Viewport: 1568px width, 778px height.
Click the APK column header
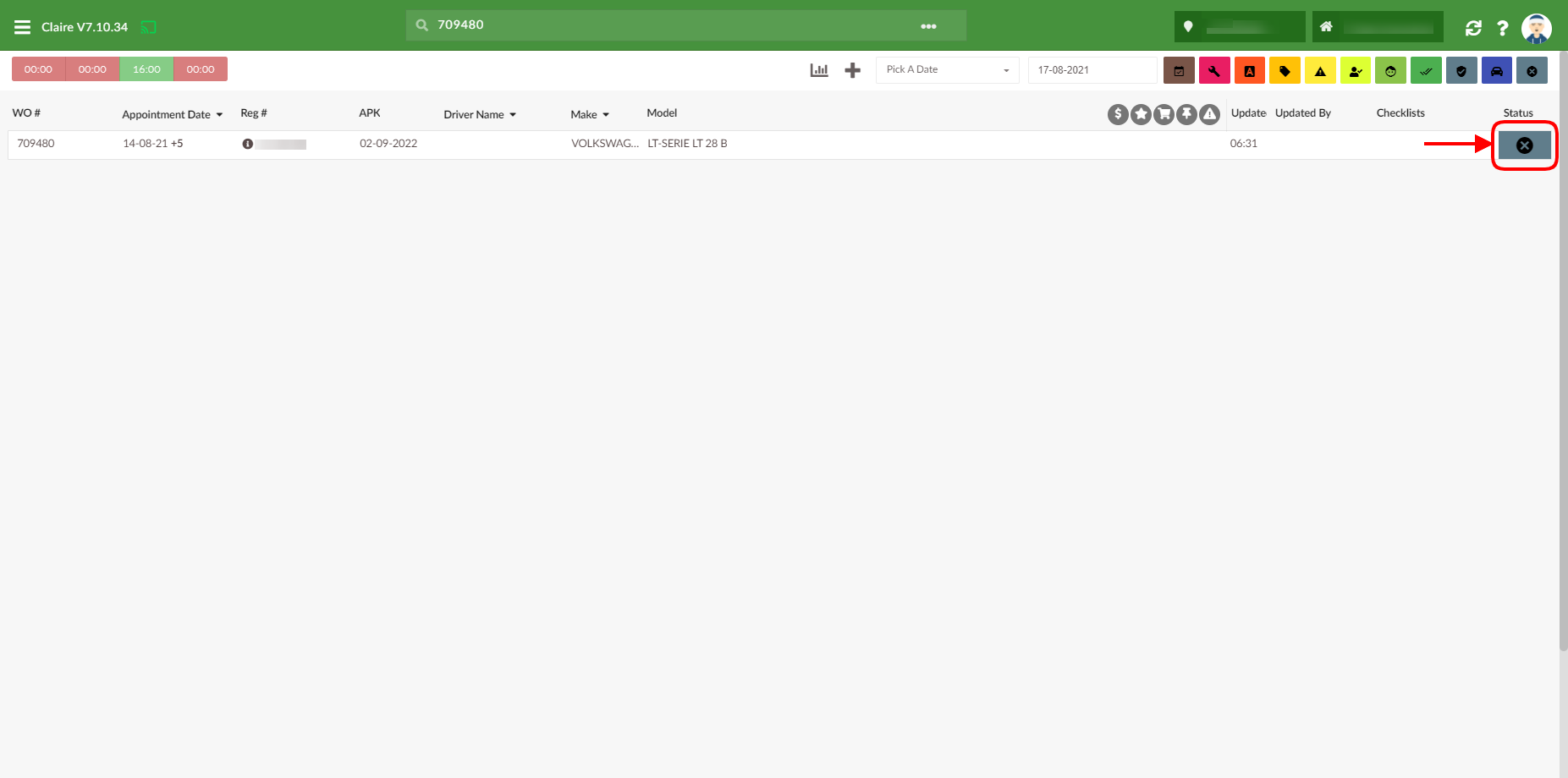pyautogui.click(x=370, y=112)
